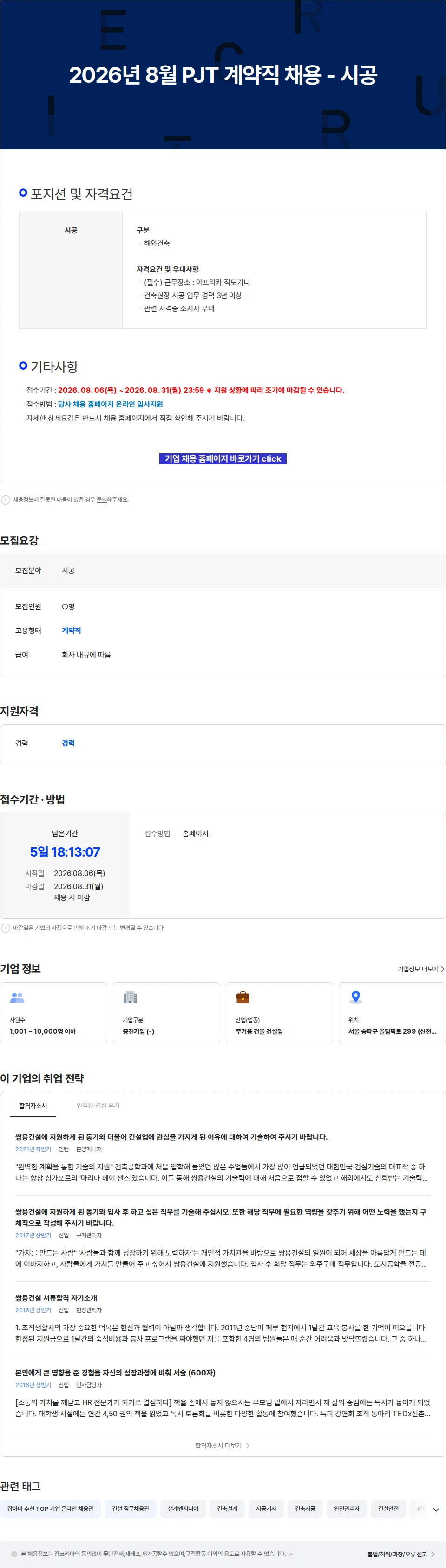
Task: Click the 계약직 employment type link
Action: pyautogui.click(x=71, y=631)
